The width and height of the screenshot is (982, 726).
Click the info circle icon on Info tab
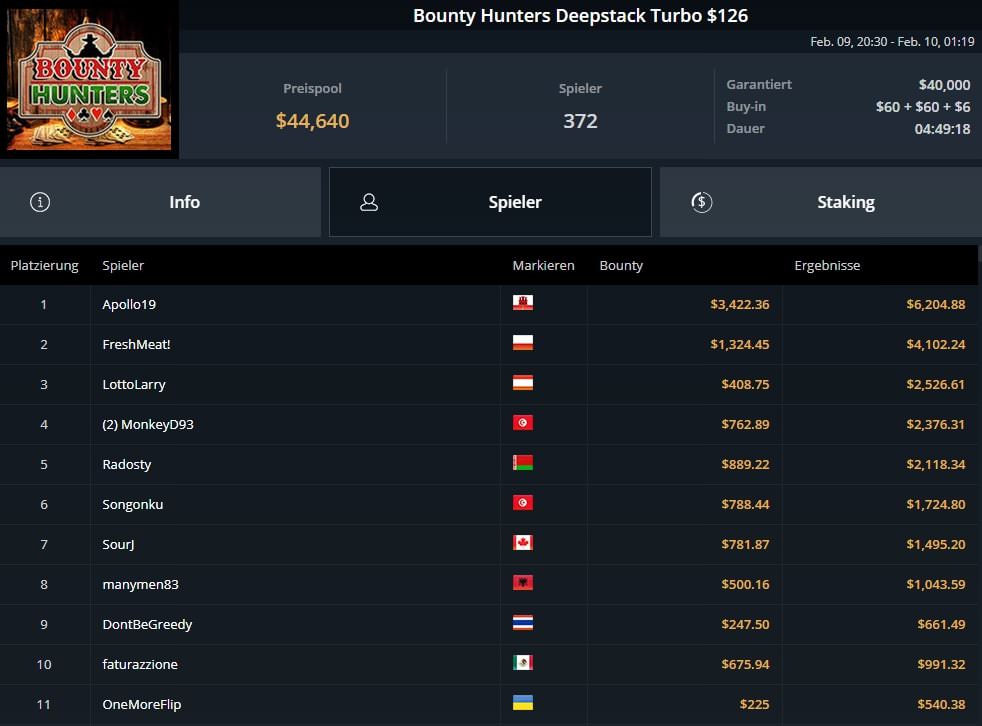pos(40,202)
